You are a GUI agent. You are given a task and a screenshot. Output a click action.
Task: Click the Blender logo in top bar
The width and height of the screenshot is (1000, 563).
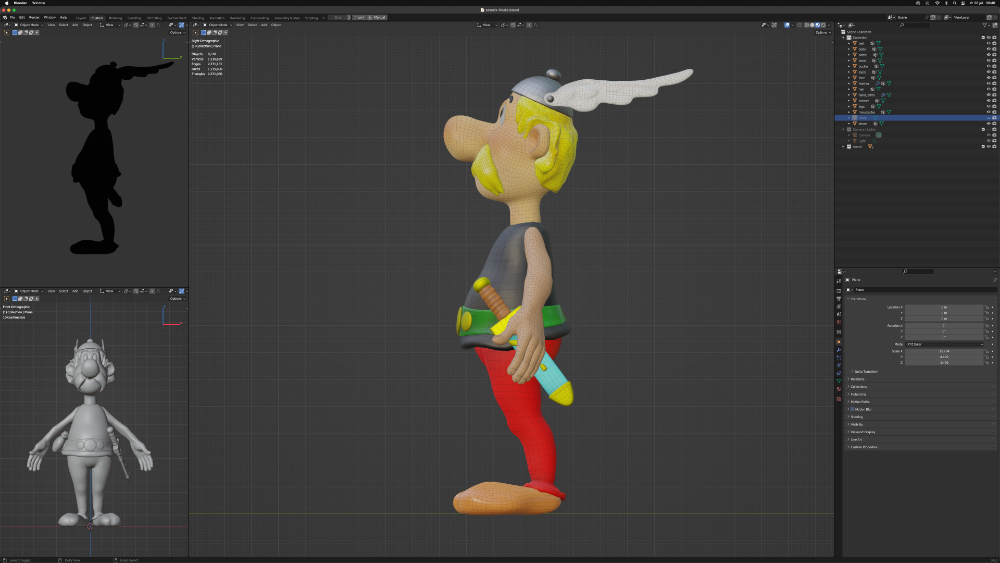[x=4, y=17]
